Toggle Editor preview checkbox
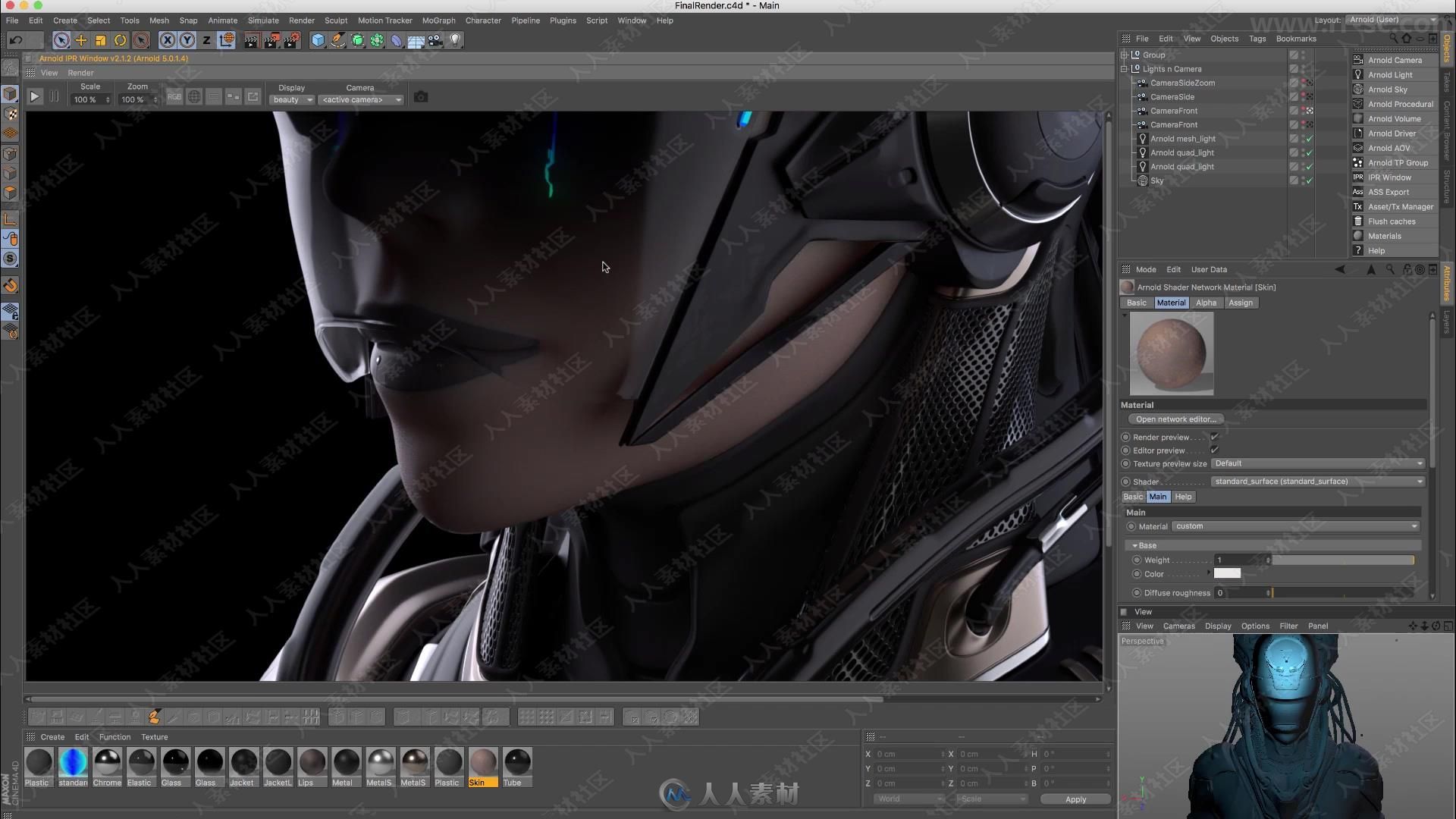Screen dimensions: 1456x819 pyautogui.click(x=1214, y=450)
